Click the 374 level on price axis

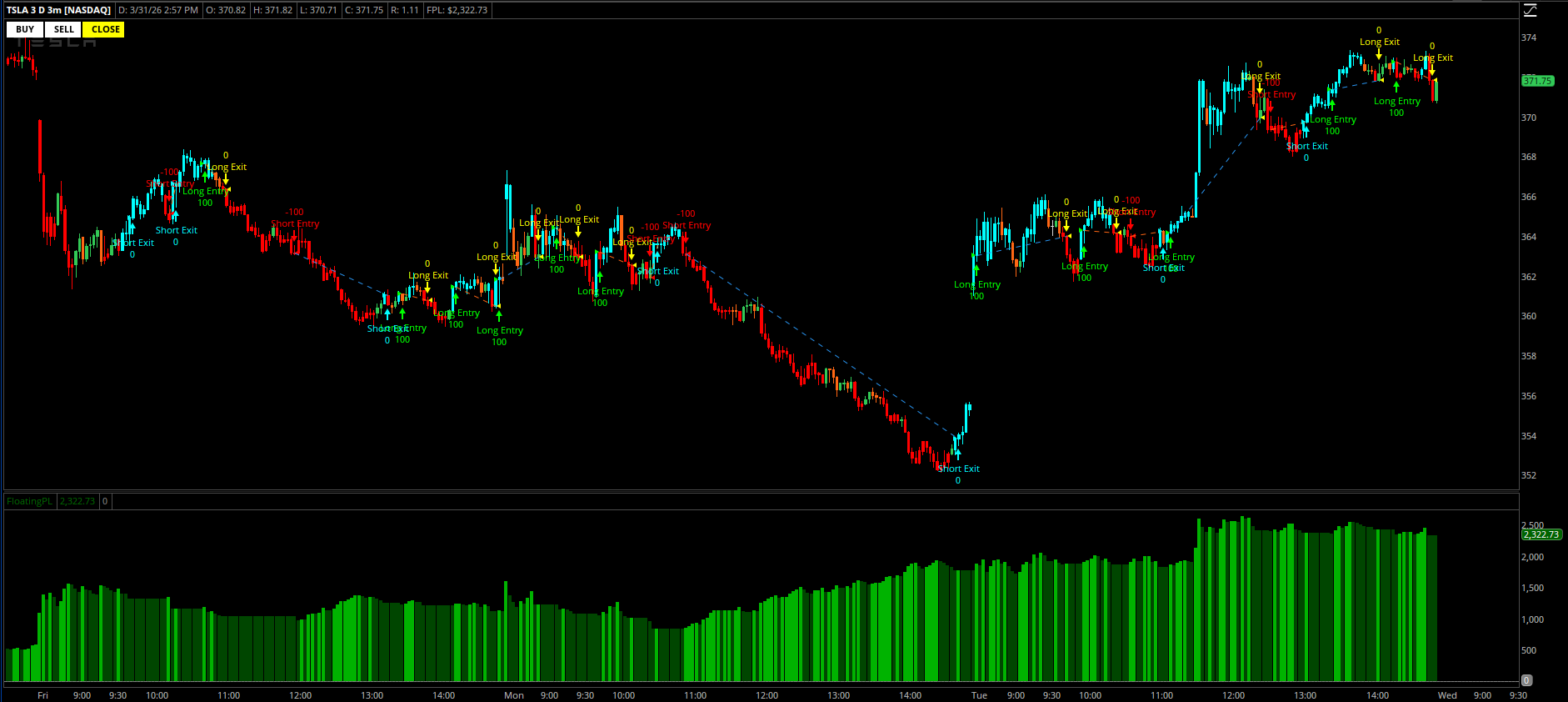click(1529, 38)
